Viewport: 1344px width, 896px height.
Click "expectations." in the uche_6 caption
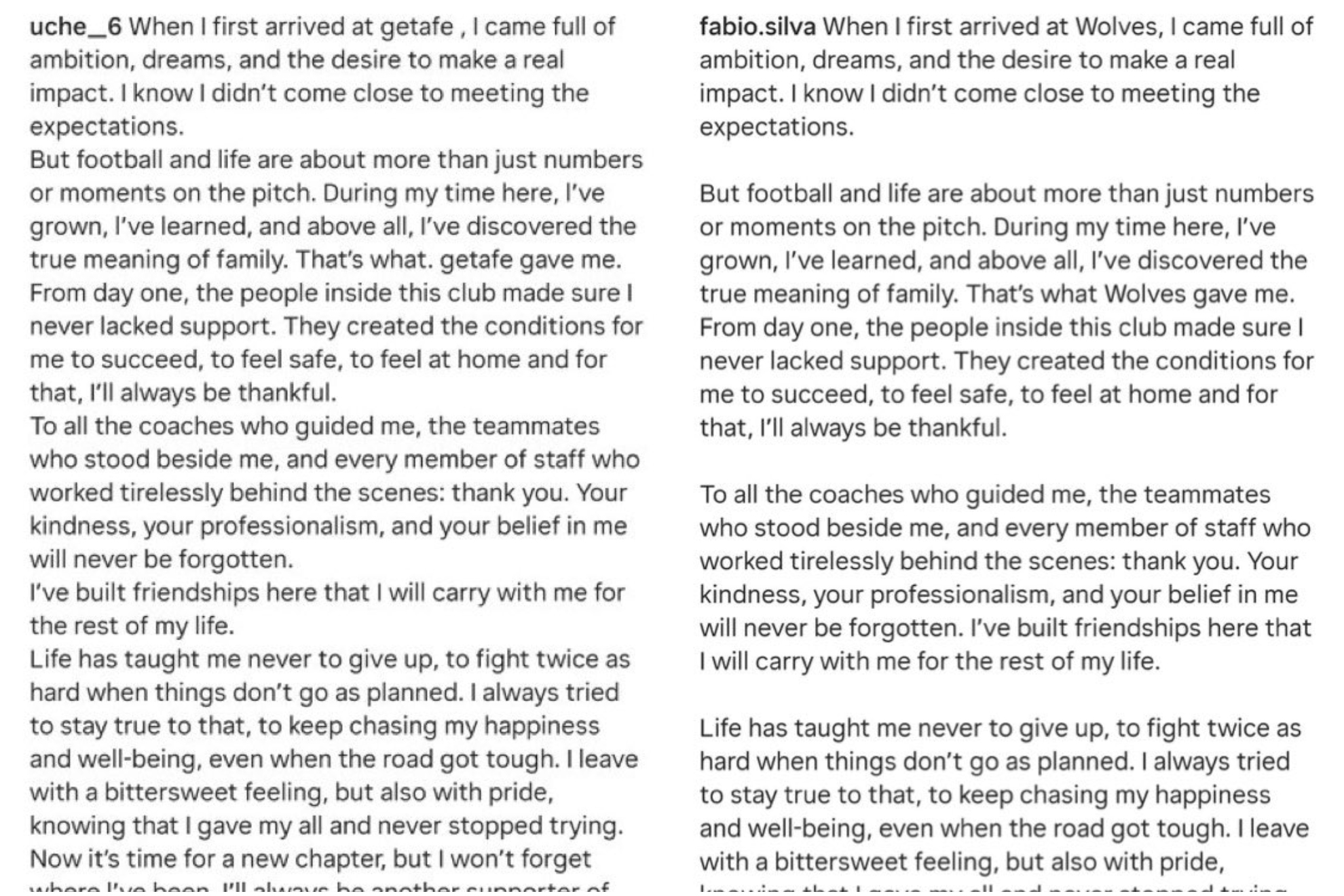(107, 127)
